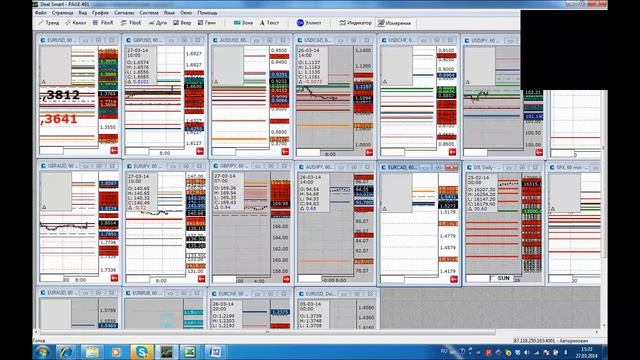Viewport: 640px width, 360px height.
Task: Open the График menu
Action: tap(100, 13)
